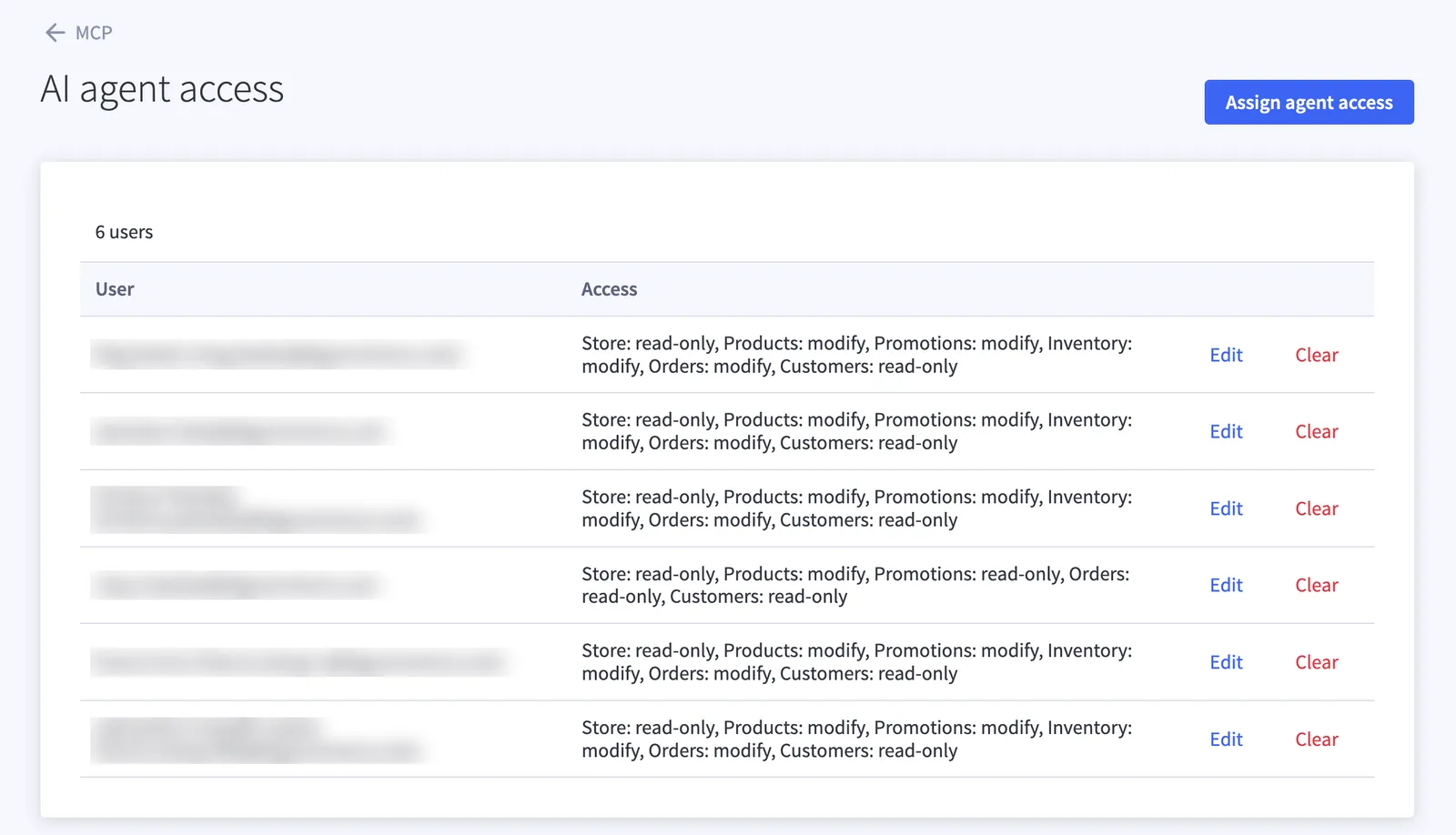Image resolution: width=1456 pixels, height=835 pixels.
Task: Select access text containing 'Orders: read-only'
Action: (855, 585)
